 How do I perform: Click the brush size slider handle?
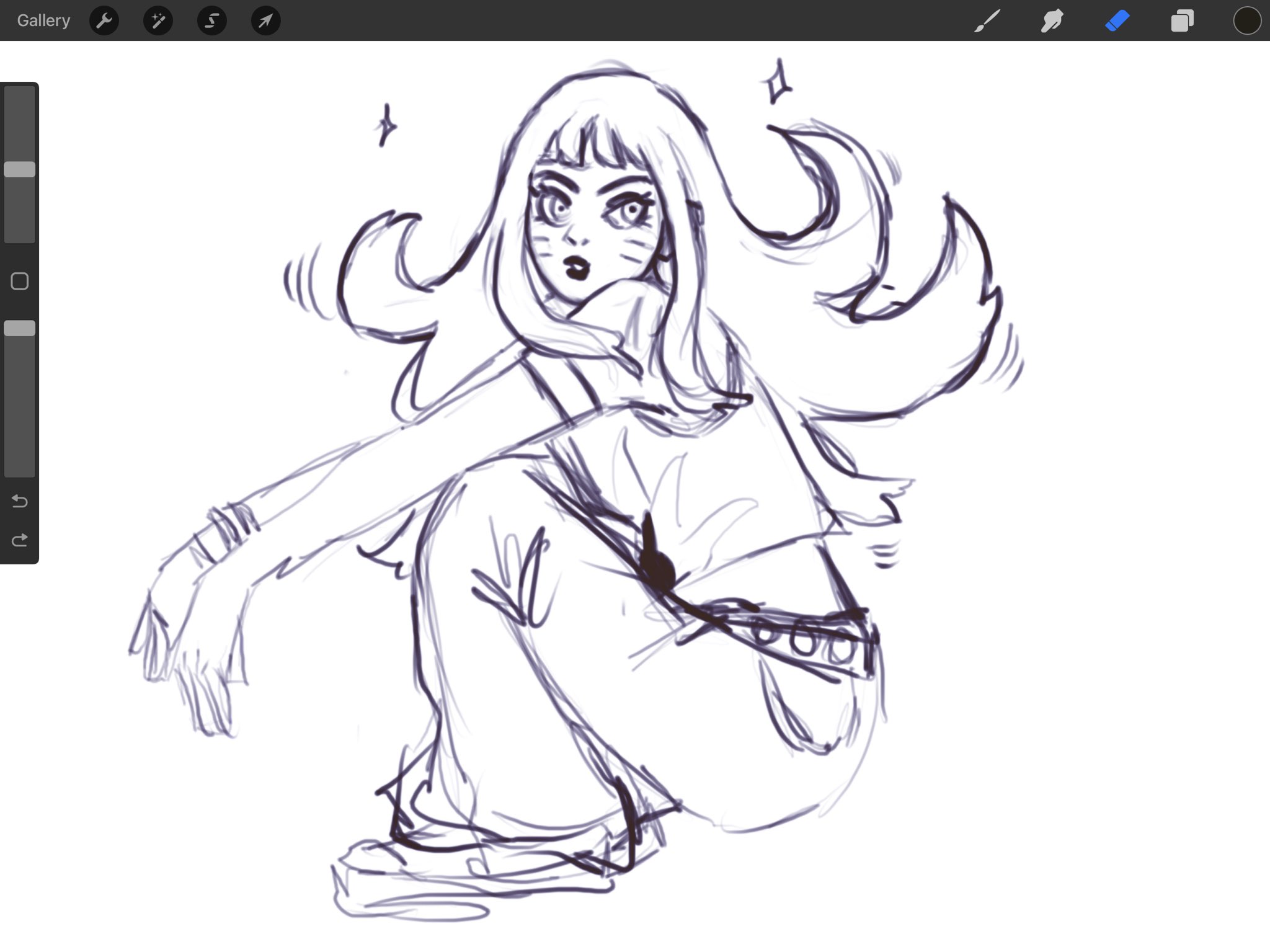click(x=20, y=169)
